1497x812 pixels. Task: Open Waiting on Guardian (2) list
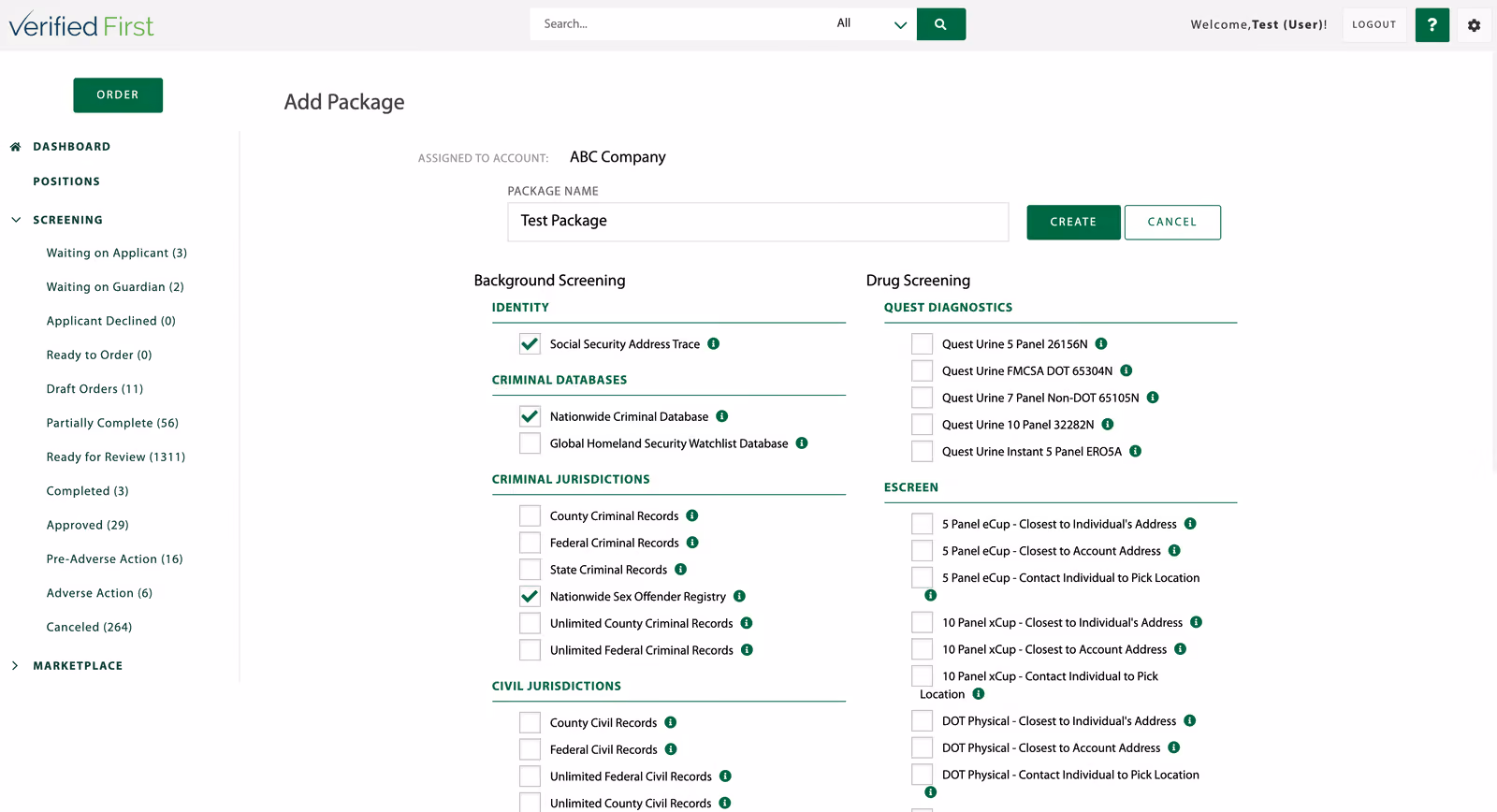pos(115,287)
